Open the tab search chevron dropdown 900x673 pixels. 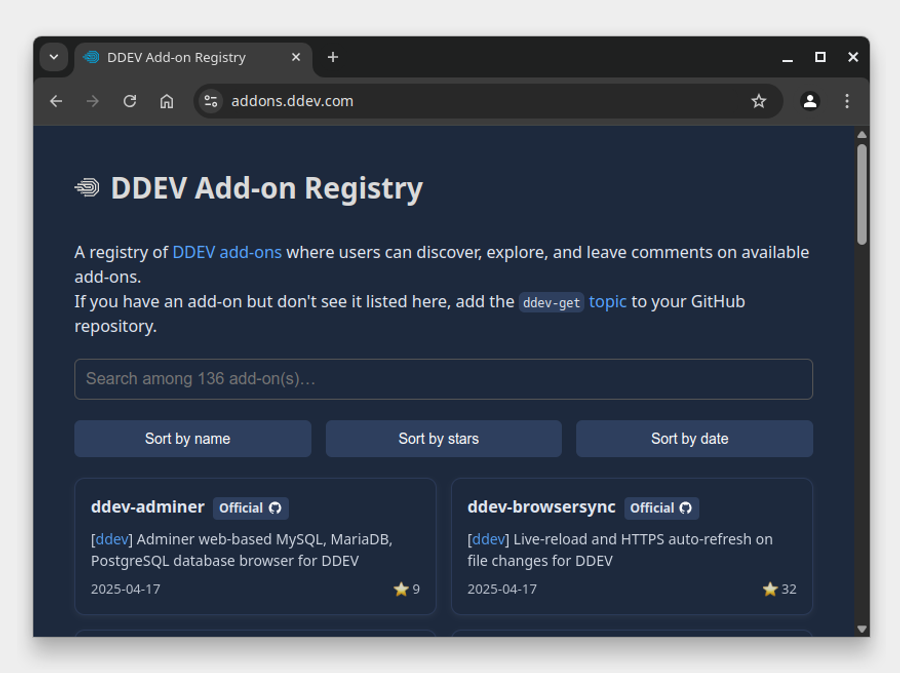point(54,57)
